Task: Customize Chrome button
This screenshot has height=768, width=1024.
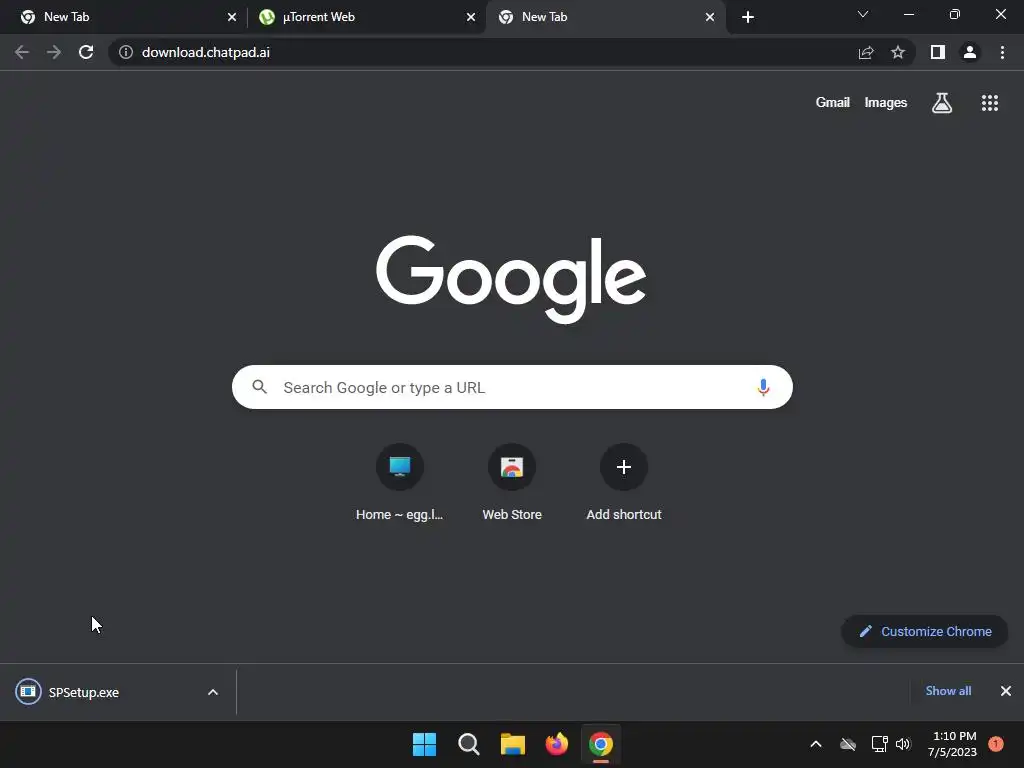Action: 925,632
